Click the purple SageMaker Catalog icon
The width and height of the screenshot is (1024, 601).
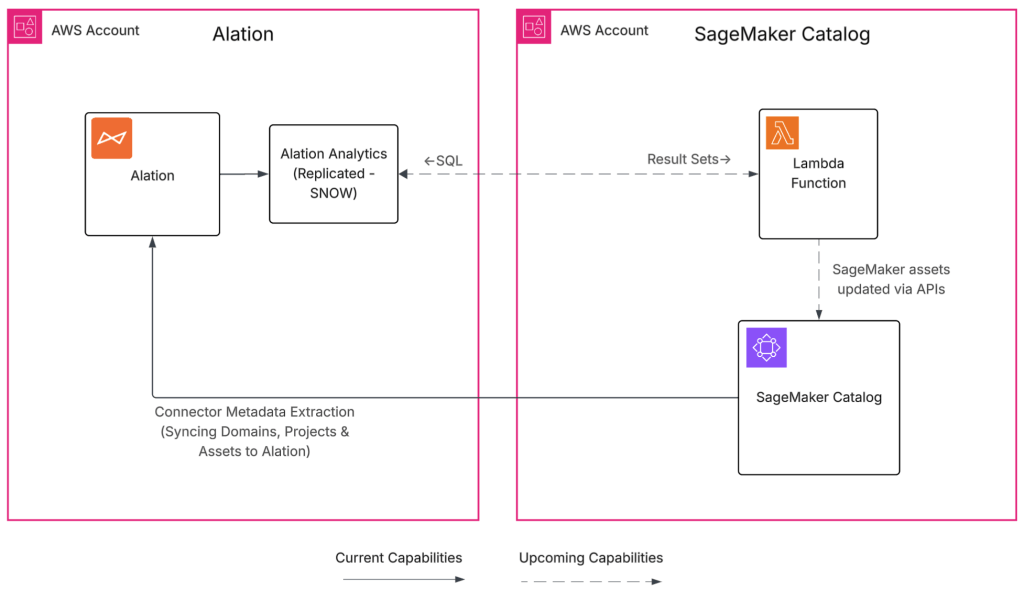coord(767,348)
